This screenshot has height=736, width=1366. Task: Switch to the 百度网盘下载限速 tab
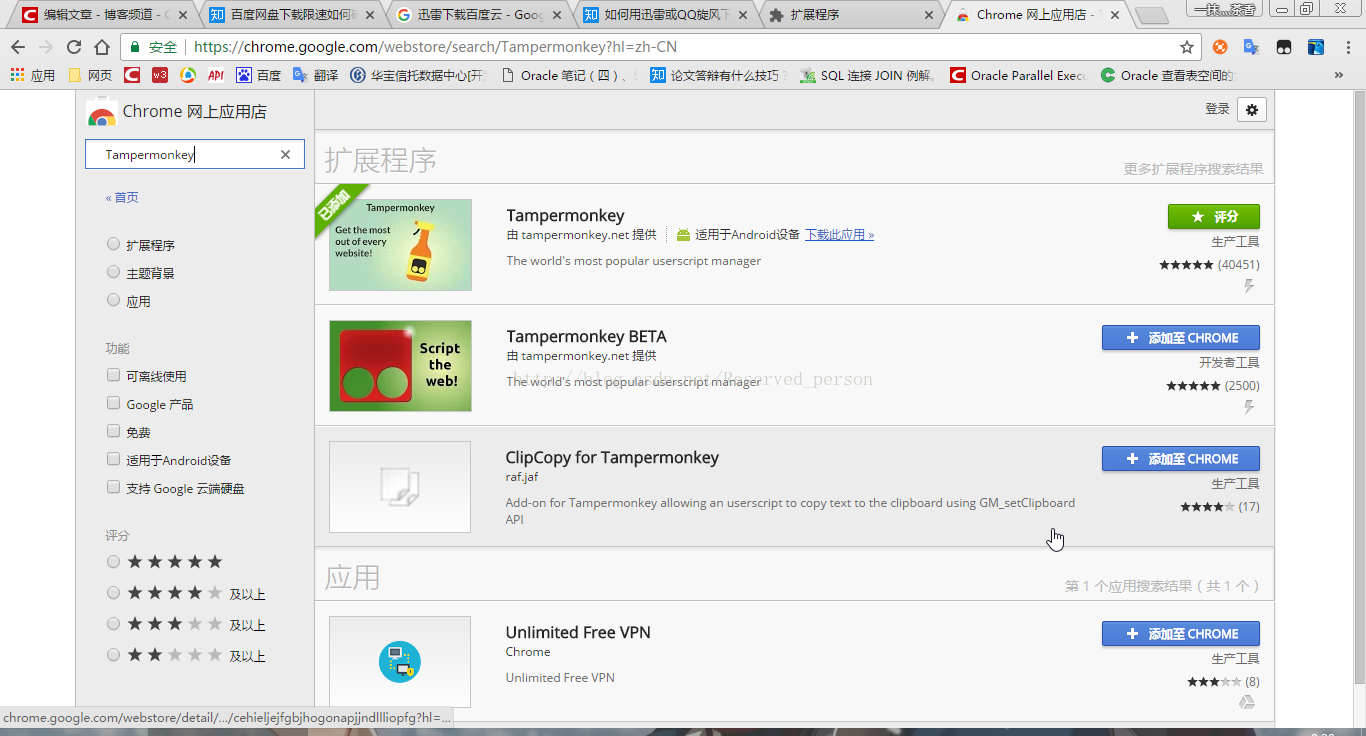pyautogui.click(x=290, y=15)
